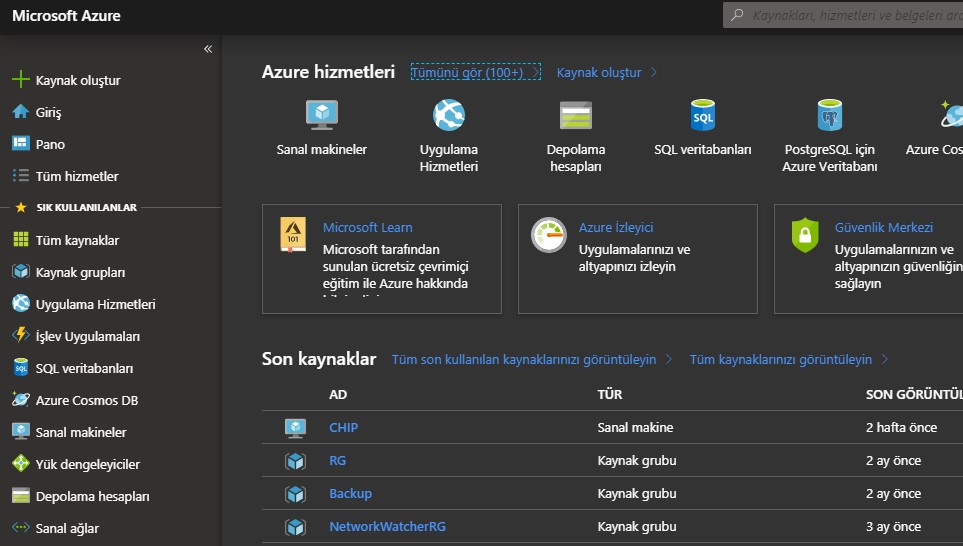
Task: Open PostgreSQL için Azure Veritabanı tile icon
Action: pos(830,115)
